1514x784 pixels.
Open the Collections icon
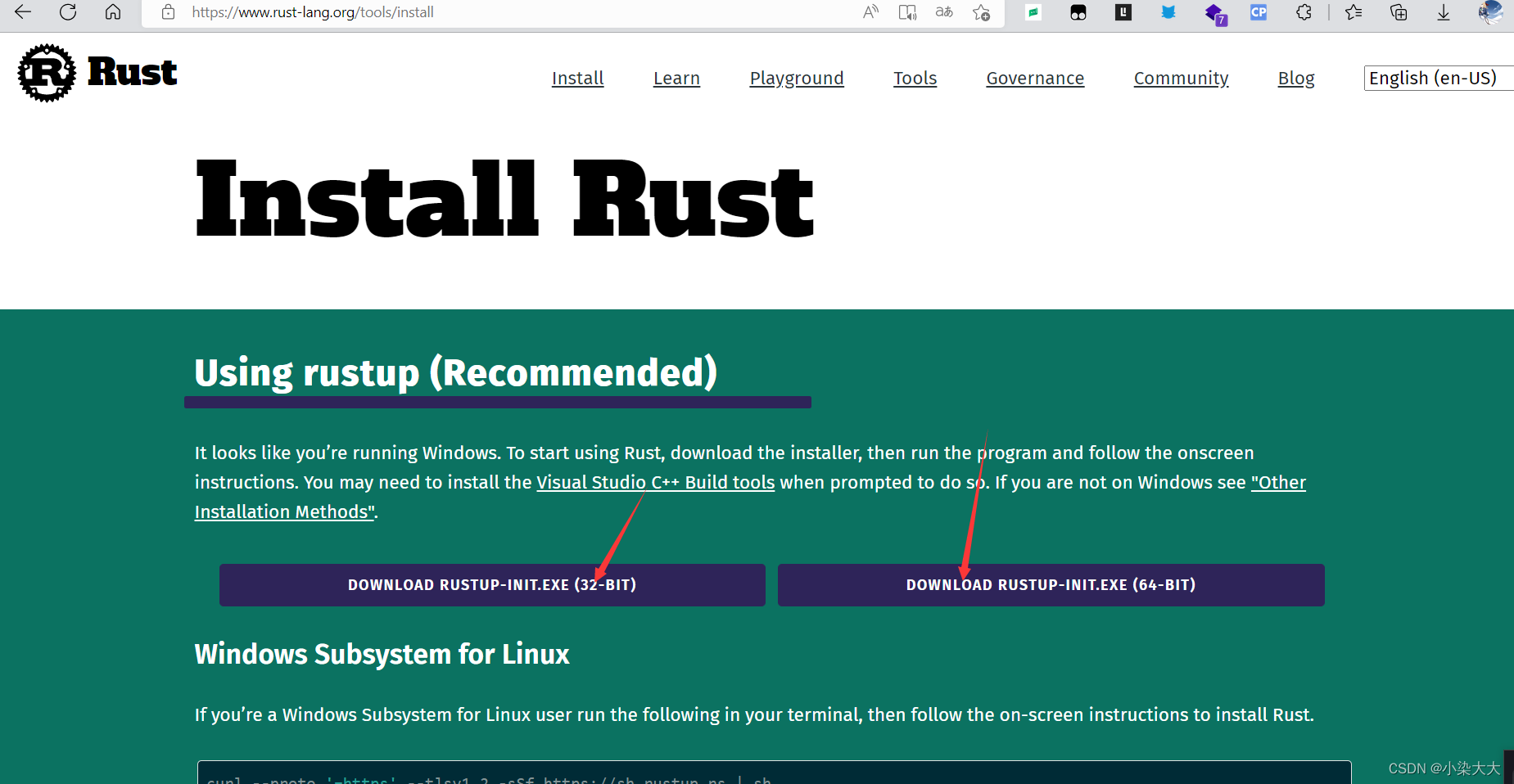point(1399,12)
